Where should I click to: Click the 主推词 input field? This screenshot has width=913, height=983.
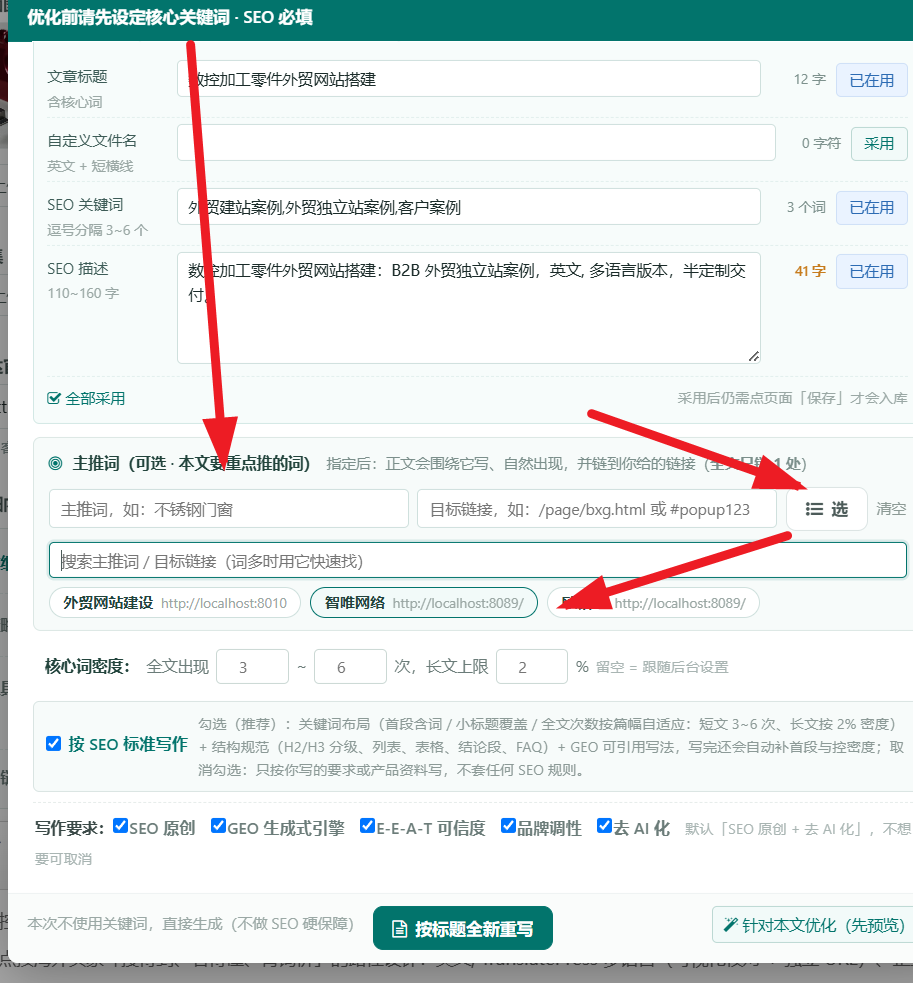click(x=229, y=509)
